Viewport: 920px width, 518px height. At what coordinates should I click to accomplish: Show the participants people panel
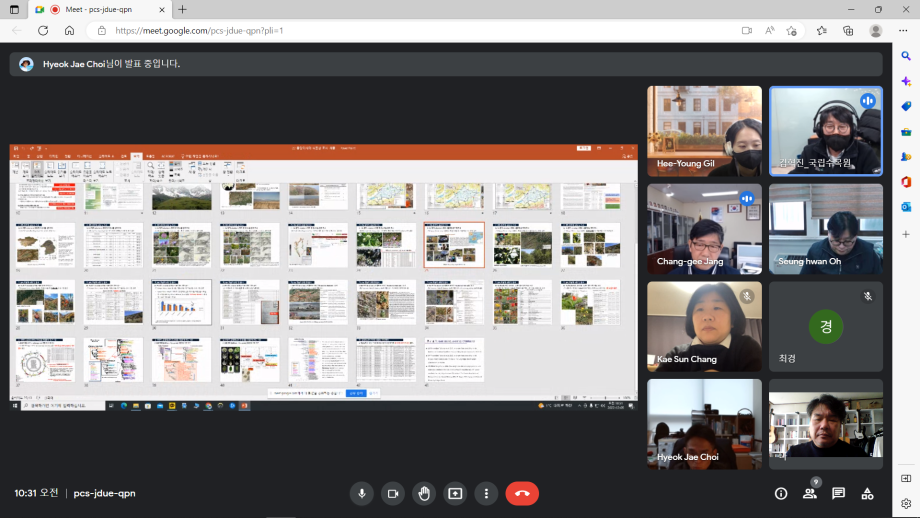click(x=810, y=493)
